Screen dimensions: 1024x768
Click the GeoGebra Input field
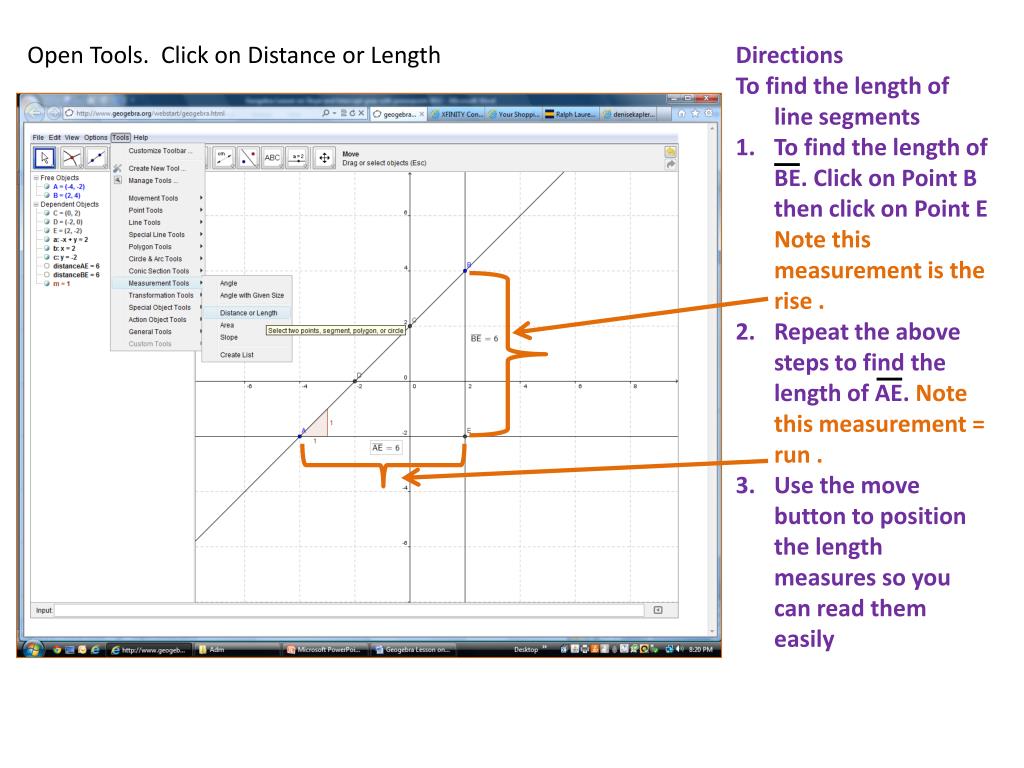(349, 610)
